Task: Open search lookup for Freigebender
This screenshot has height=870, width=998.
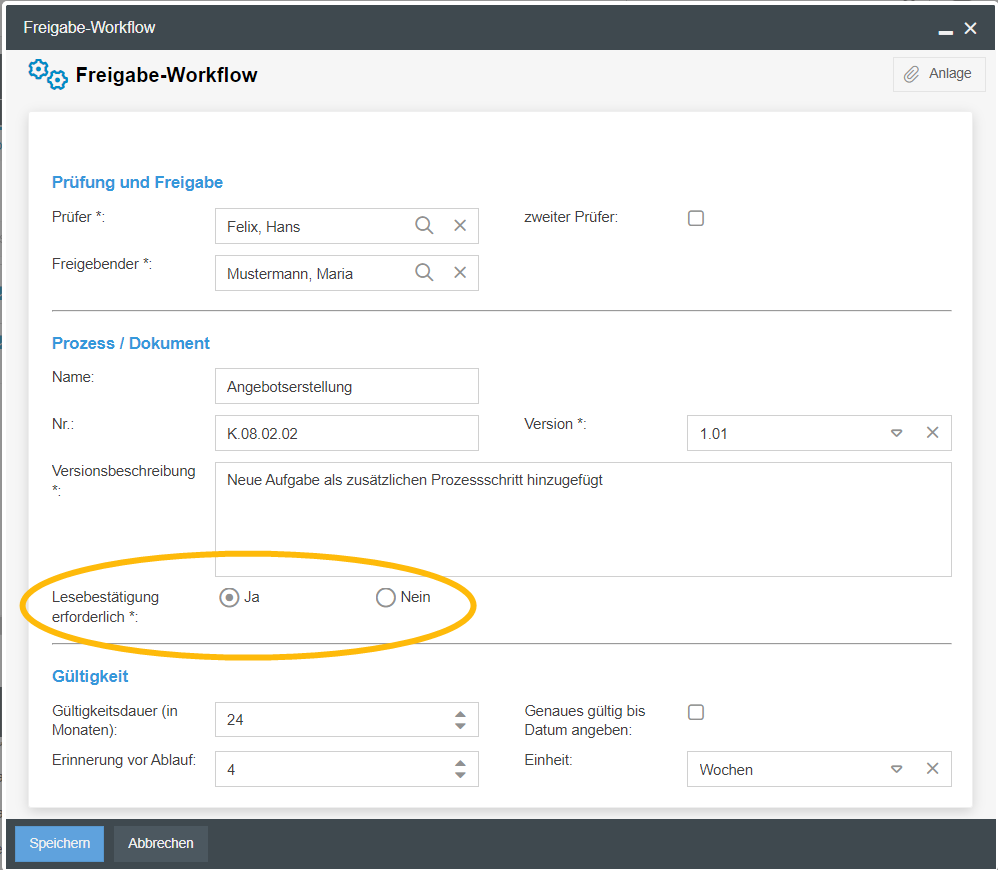Action: coord(424,273)
